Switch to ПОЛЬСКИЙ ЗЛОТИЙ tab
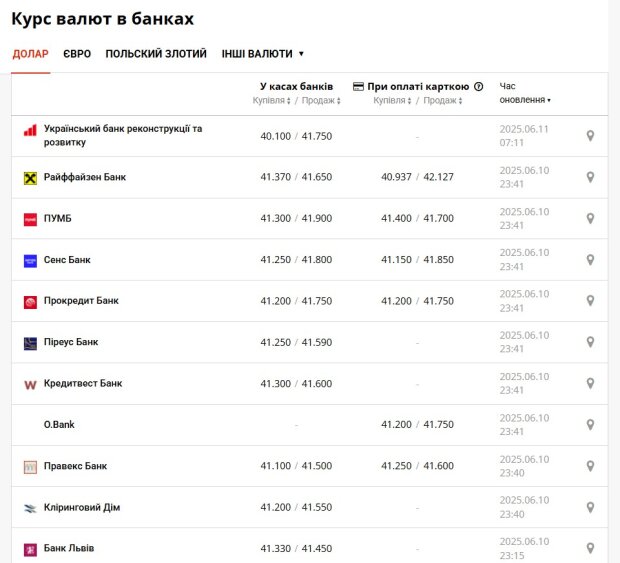The height and width of the screenshot is (563, 620). click(156, 54)
